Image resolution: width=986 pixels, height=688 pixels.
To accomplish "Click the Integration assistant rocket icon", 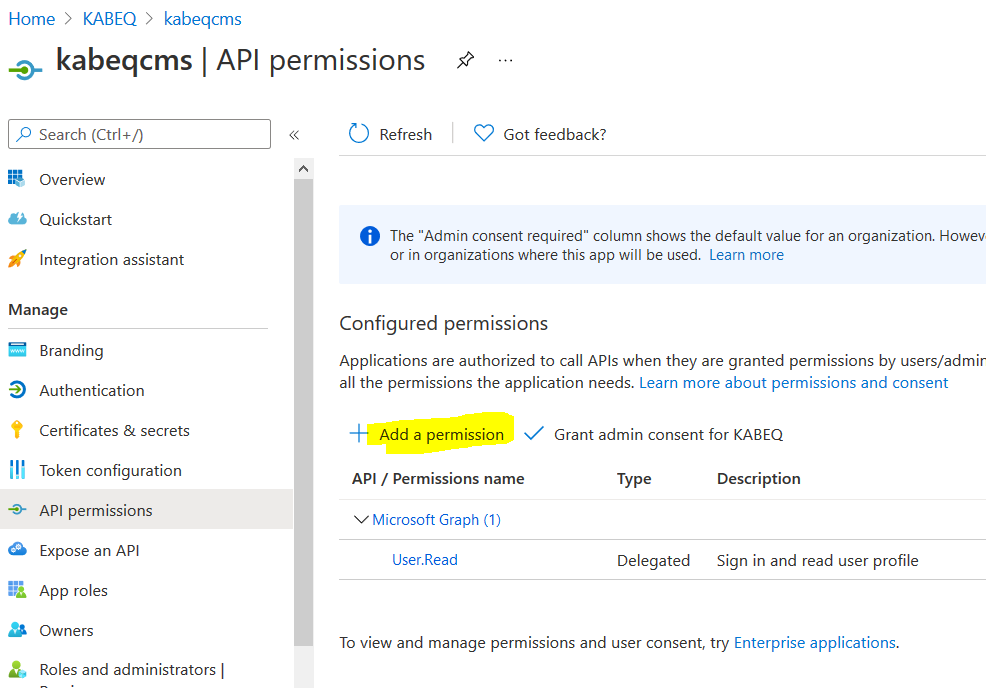I will [x=17, y=260].
